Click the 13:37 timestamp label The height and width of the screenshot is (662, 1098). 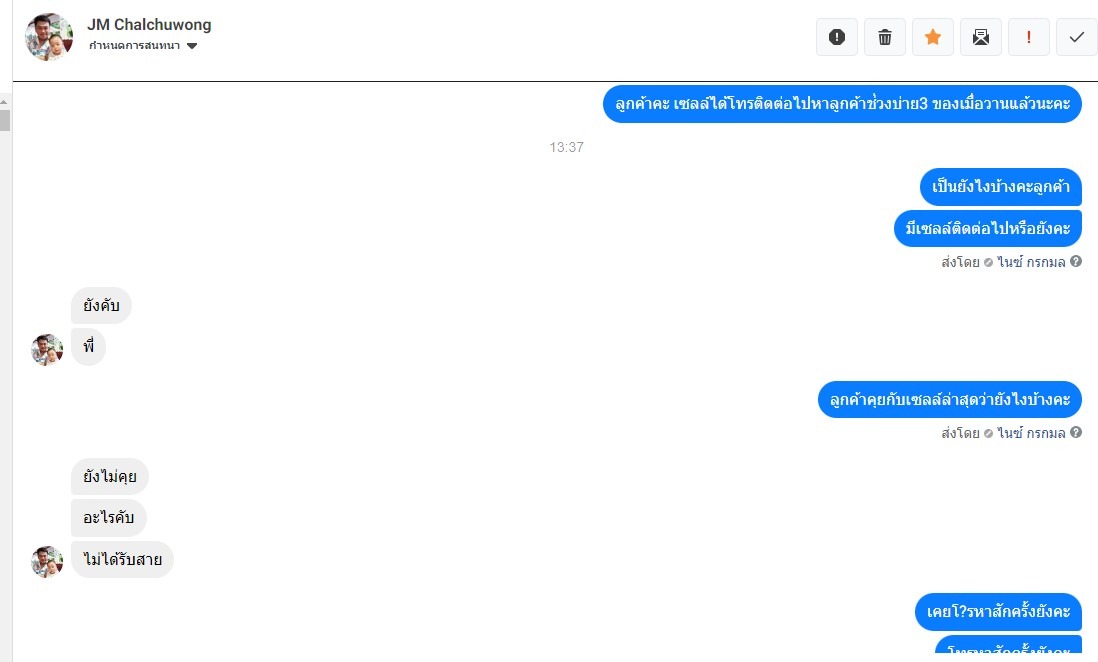(x=566, y=147)
